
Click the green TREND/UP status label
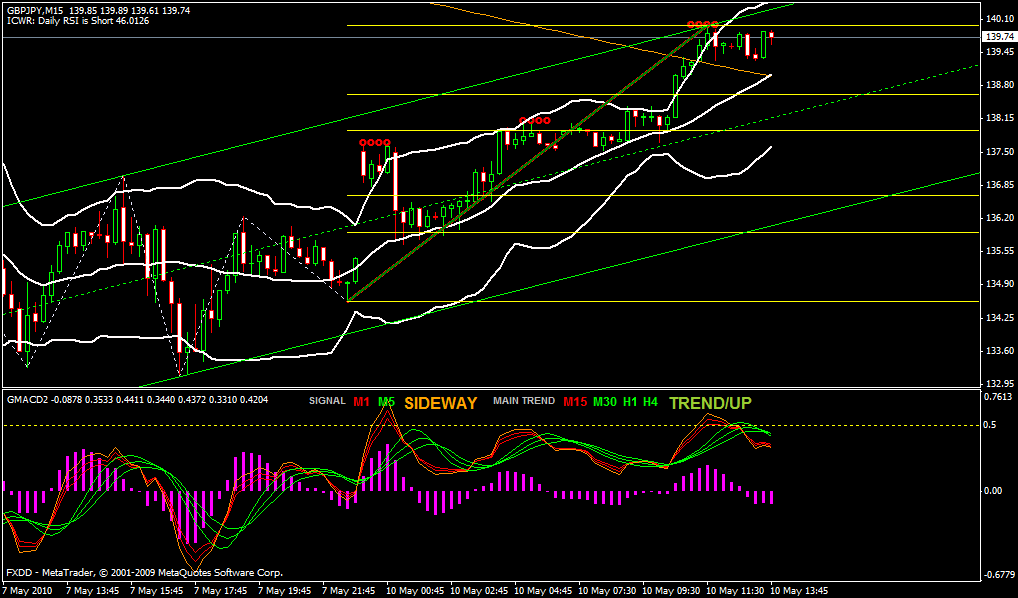[x=710, y=403]
